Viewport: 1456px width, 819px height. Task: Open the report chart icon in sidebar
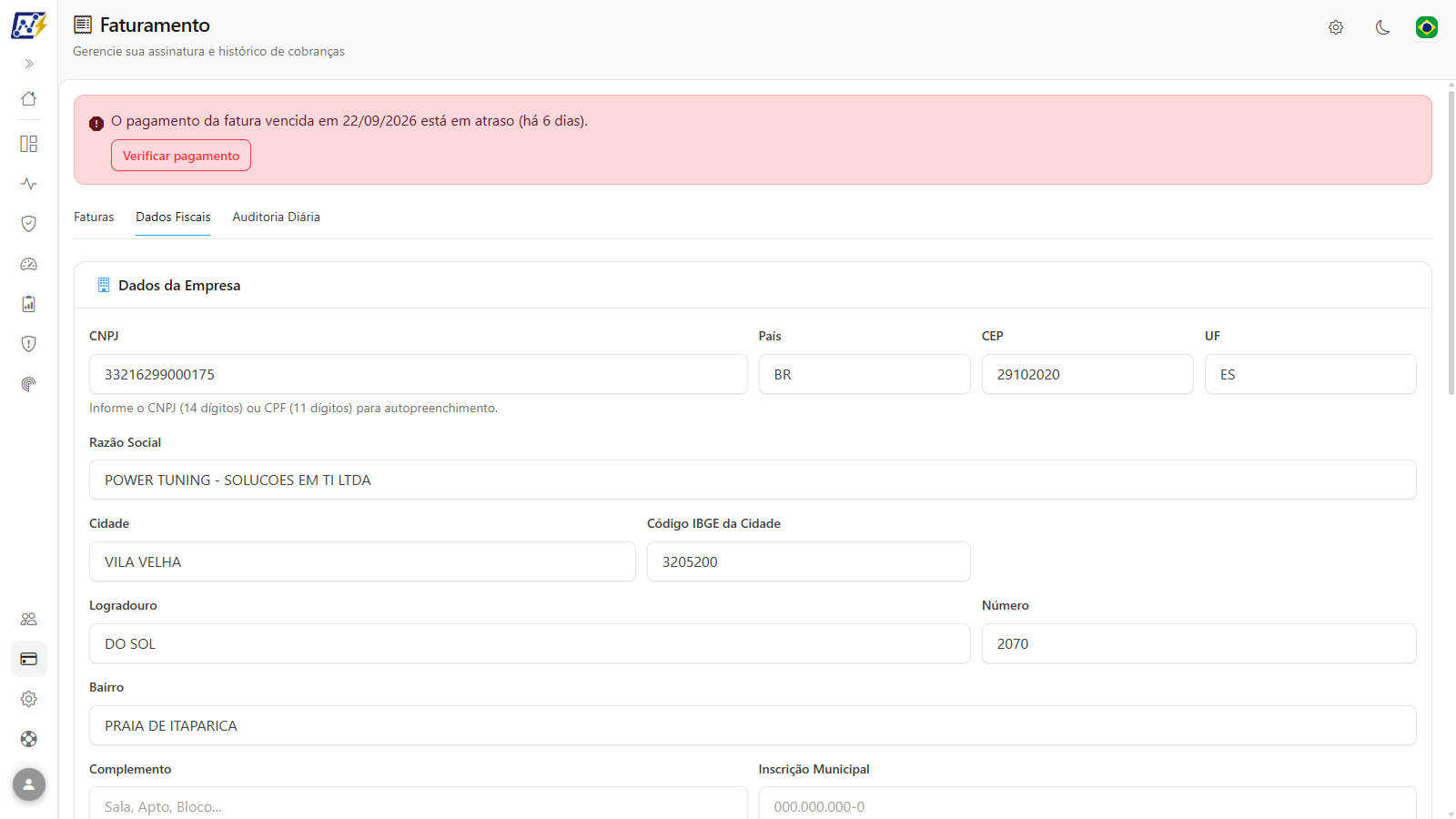click(x=29, y=304)
